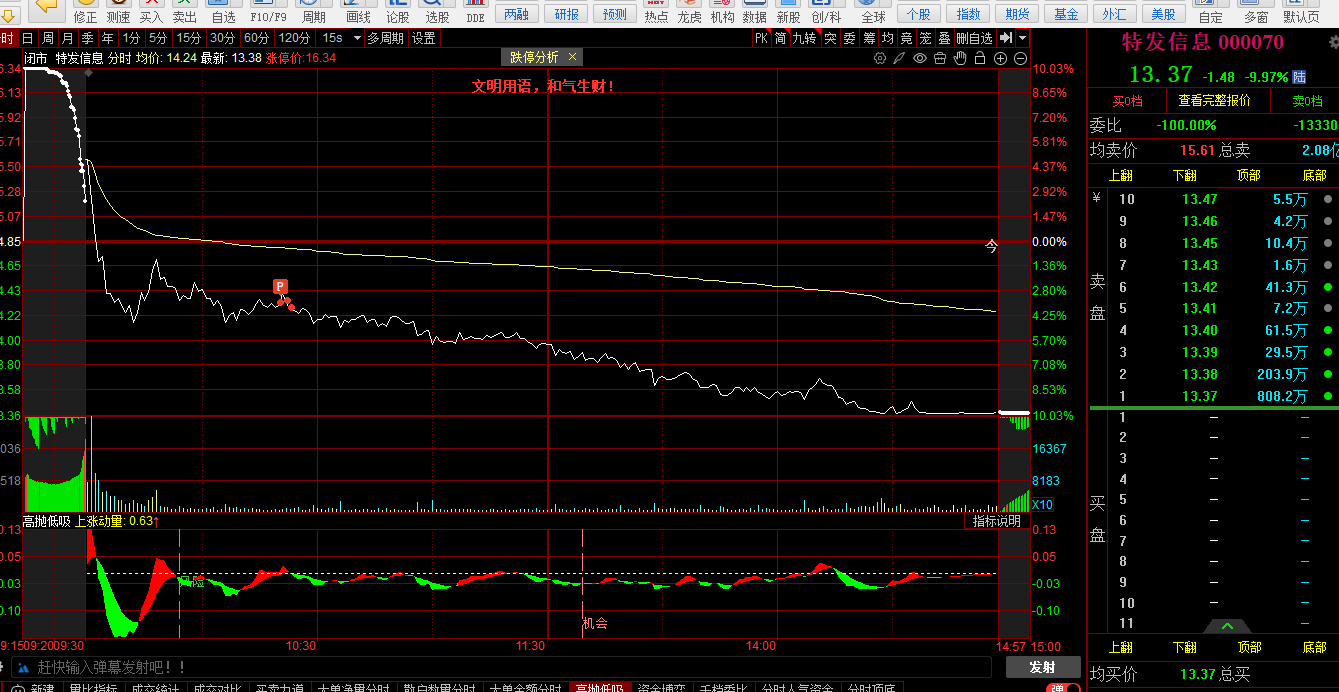The height and width of the screenshot is (692, 1339).
Task: Zoom in with the plus circle icon
Action: pyautogui.click(x=1000, y=58)
